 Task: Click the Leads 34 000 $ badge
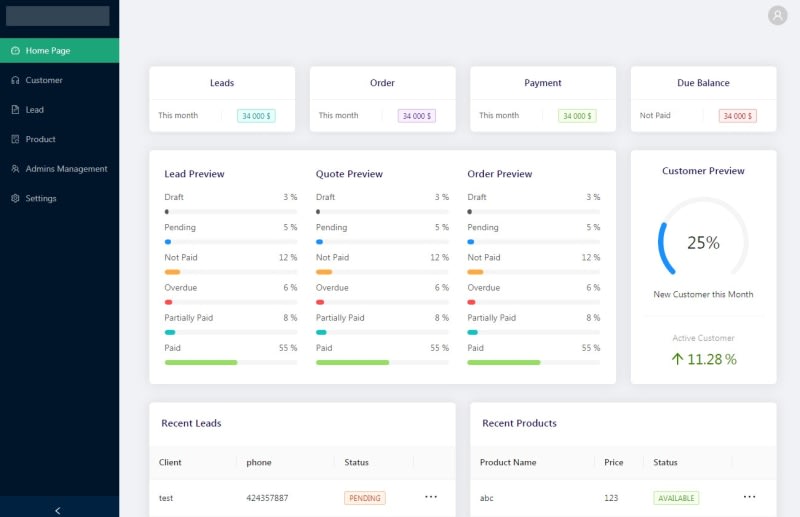tap(256, 116)
